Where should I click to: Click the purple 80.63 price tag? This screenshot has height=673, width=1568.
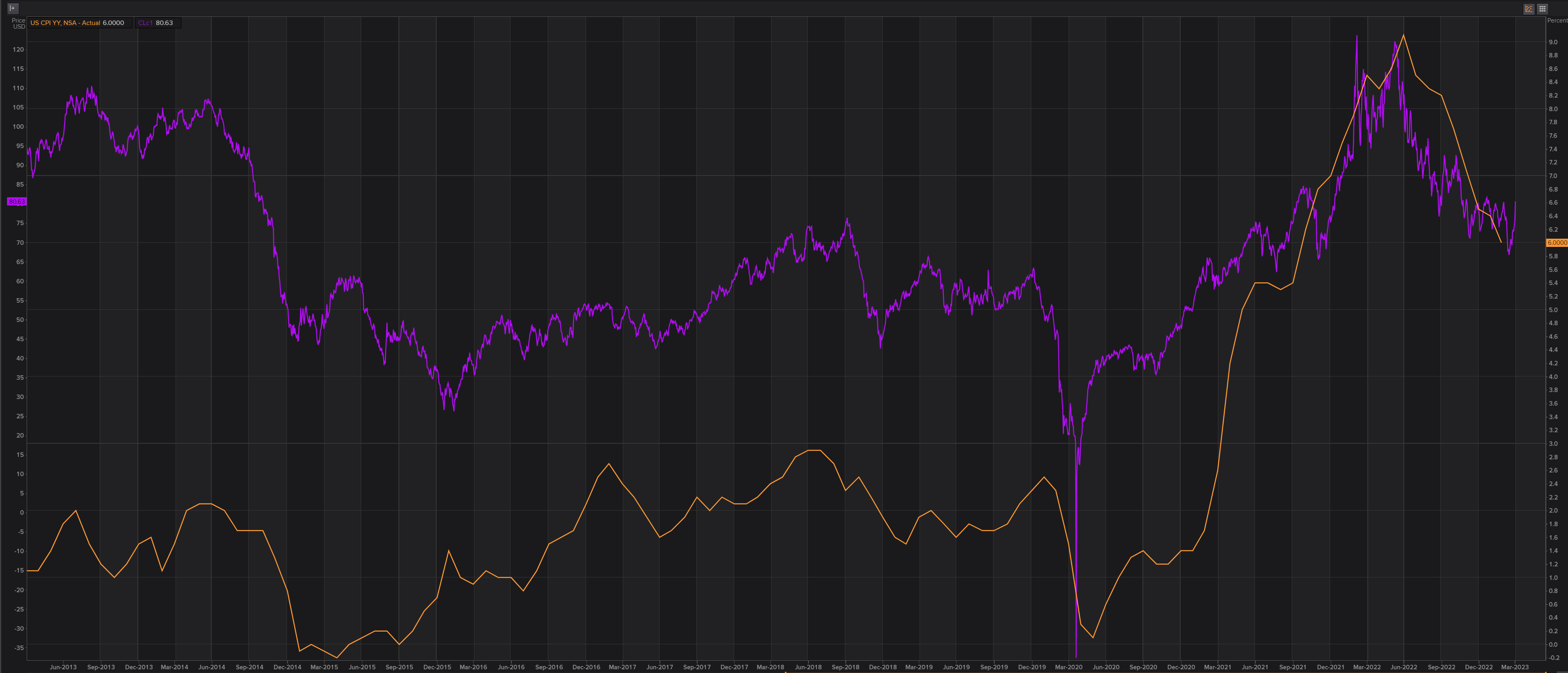tap(16, 201)
